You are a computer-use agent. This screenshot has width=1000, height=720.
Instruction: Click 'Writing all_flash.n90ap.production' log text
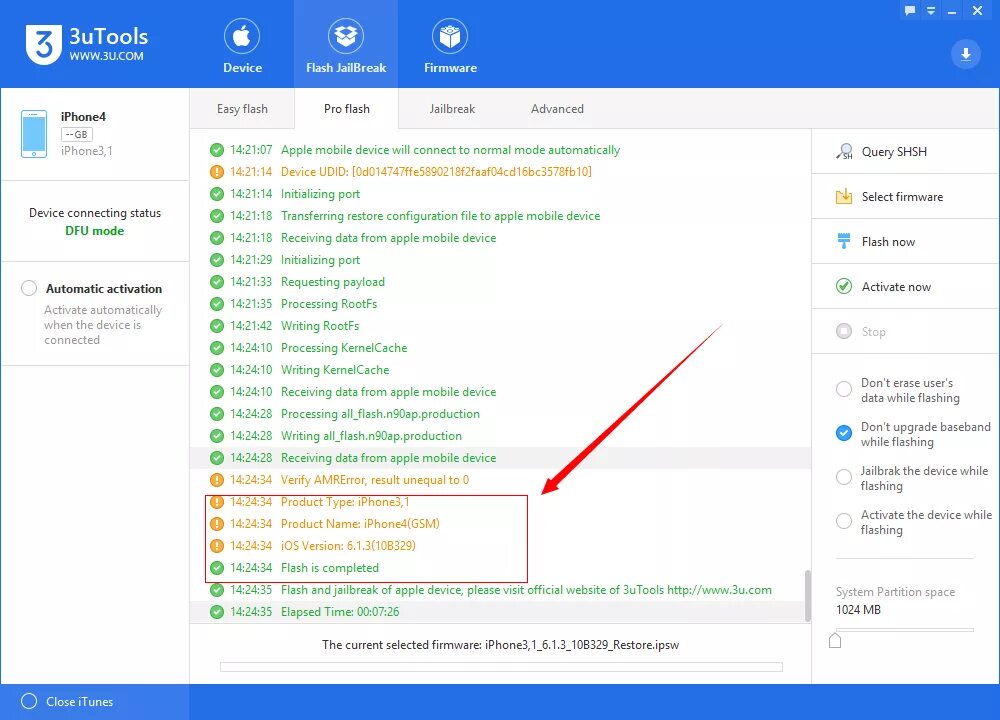point(371,436)
